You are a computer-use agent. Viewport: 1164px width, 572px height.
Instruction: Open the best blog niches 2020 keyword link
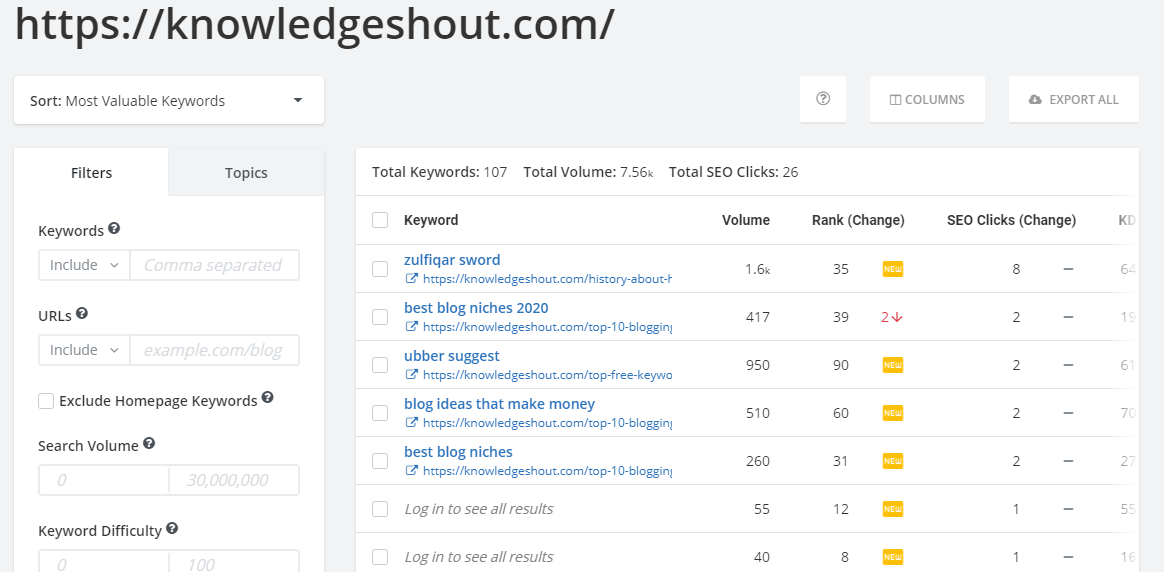point(476,308)
